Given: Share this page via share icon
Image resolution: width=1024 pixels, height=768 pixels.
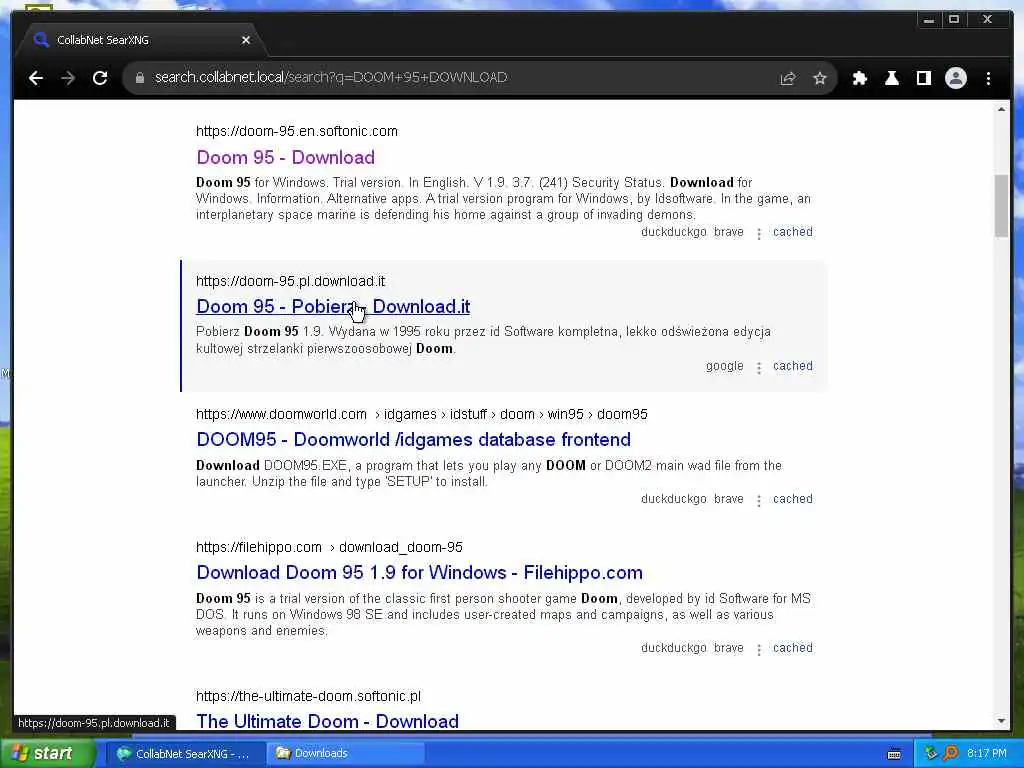Looking at the screenshot, I should click(788, 78).
